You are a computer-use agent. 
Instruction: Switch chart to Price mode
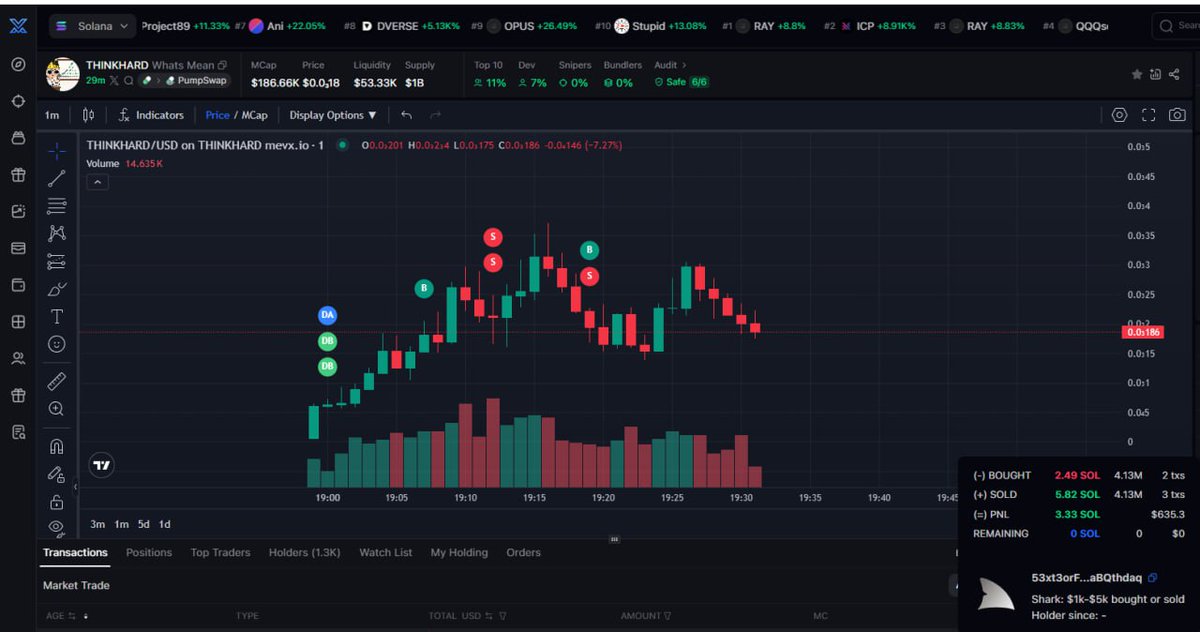(x=217, y=115)
